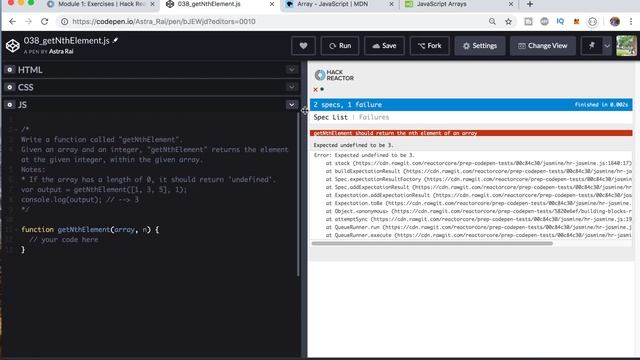
Task: Open the Change View menu
Action: point(542,46)
